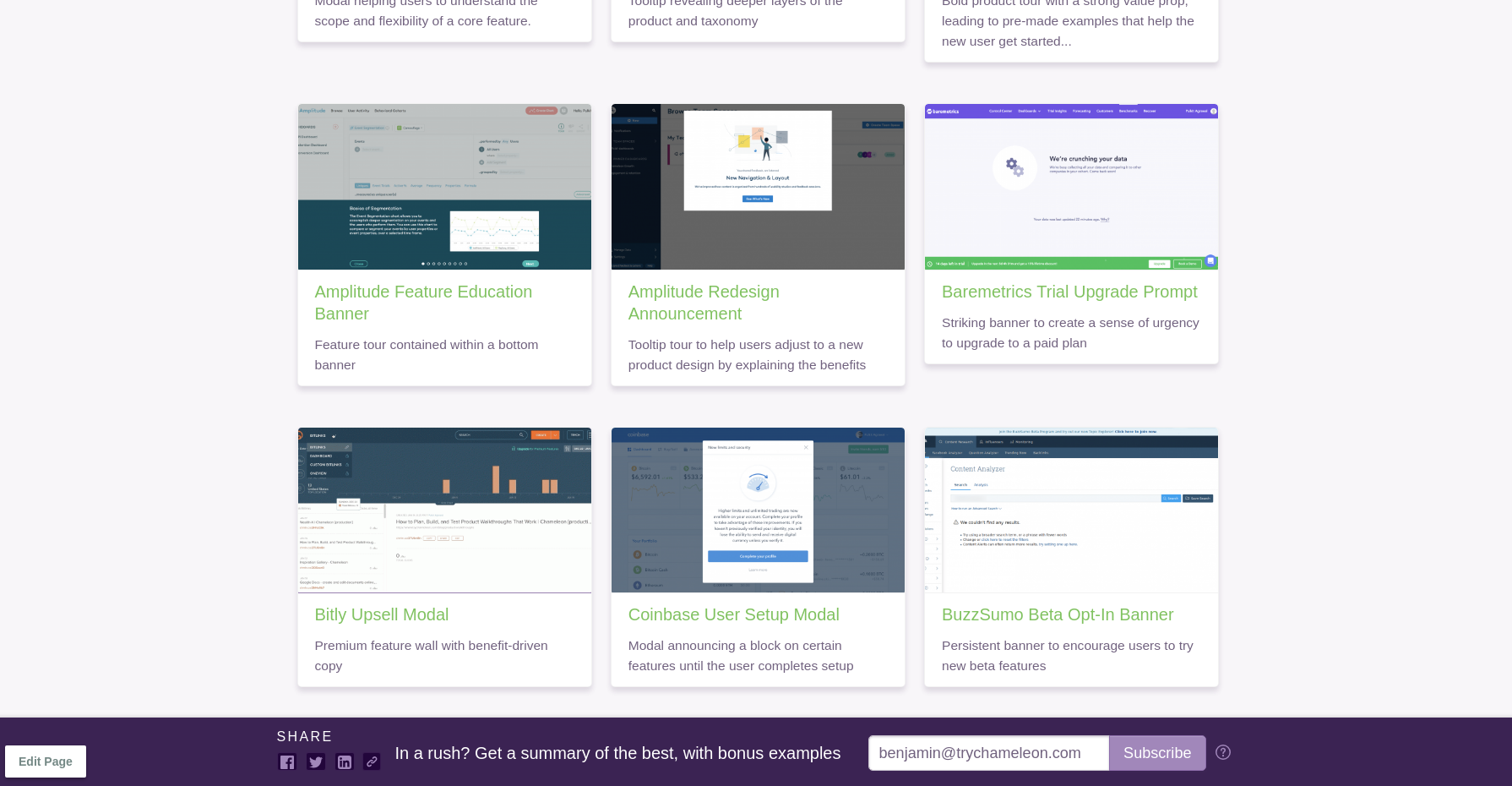Click Baremetrics Trial Upgrade screenshot thumbnail
The height and width of the screenshot is (786, 1512).
click(x=1071, y=187)
